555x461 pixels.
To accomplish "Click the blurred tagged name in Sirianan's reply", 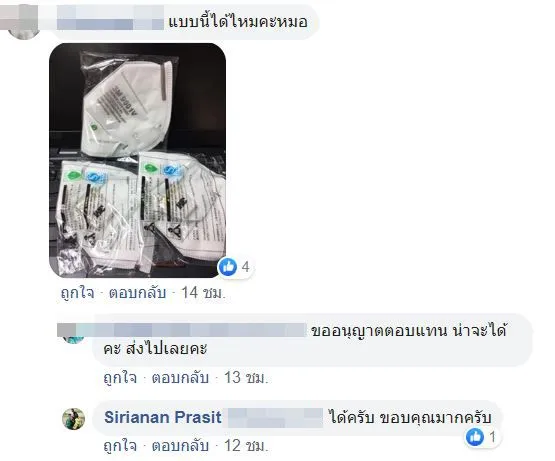I will [275, 418].
